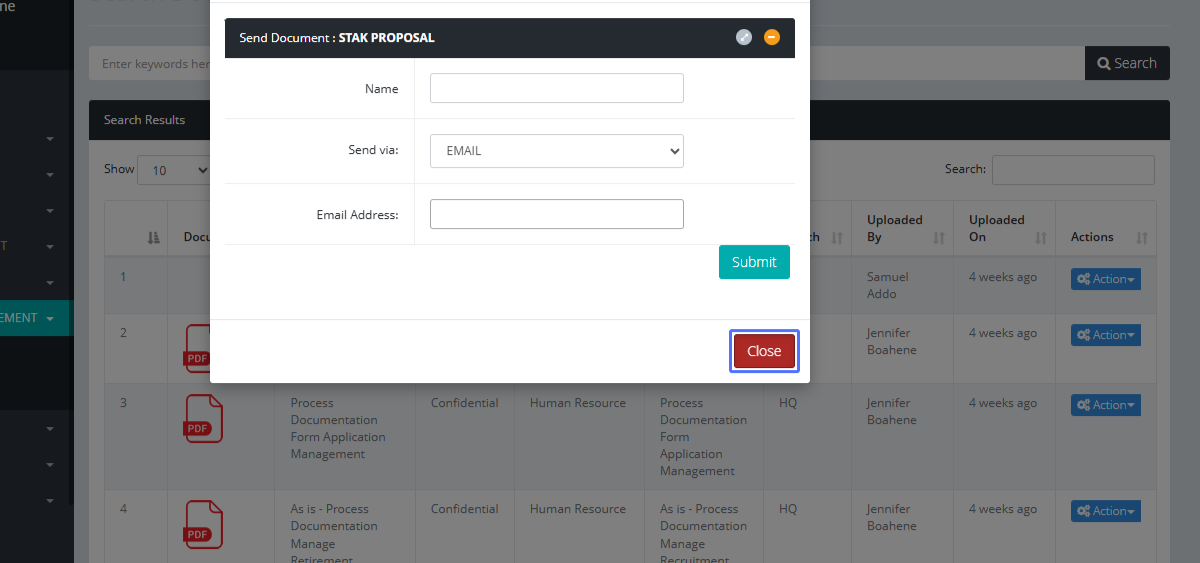Focus the Name input field
This screenshot has width=1200, height=563.
(x=556, y=88)
